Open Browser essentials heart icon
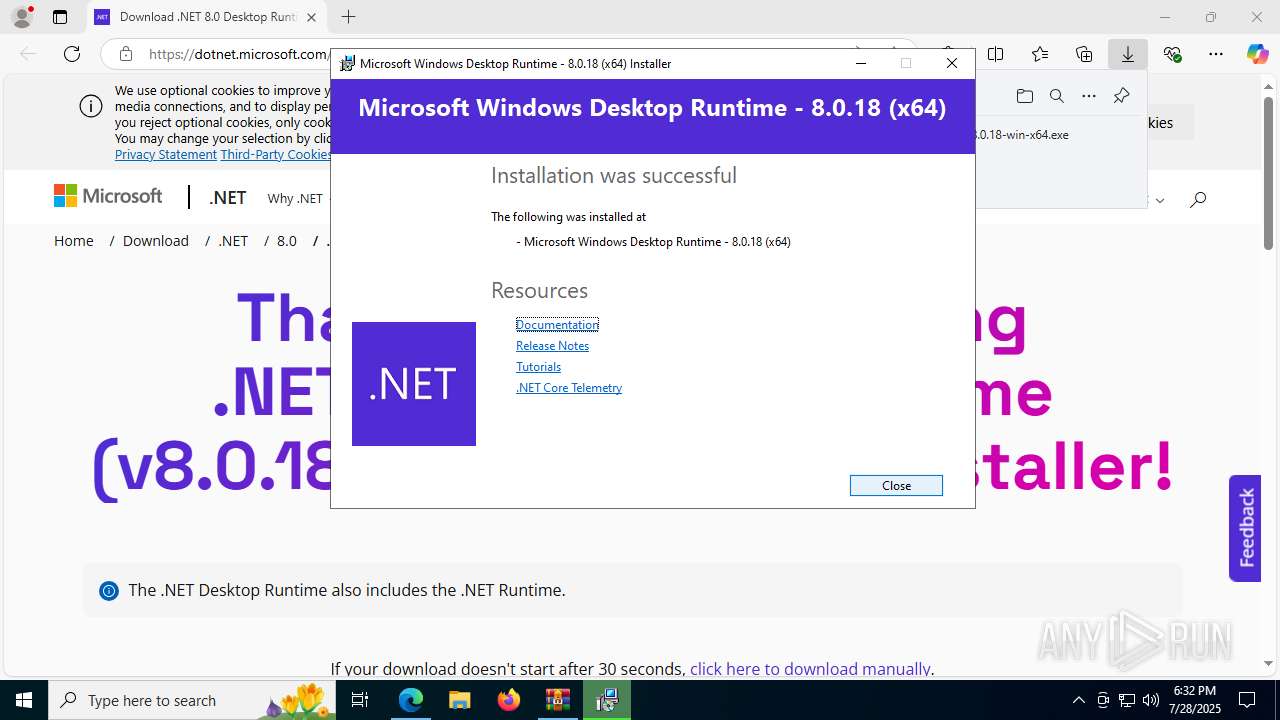This screenshot has height=720, width=1280. [x=1172, y=54]
